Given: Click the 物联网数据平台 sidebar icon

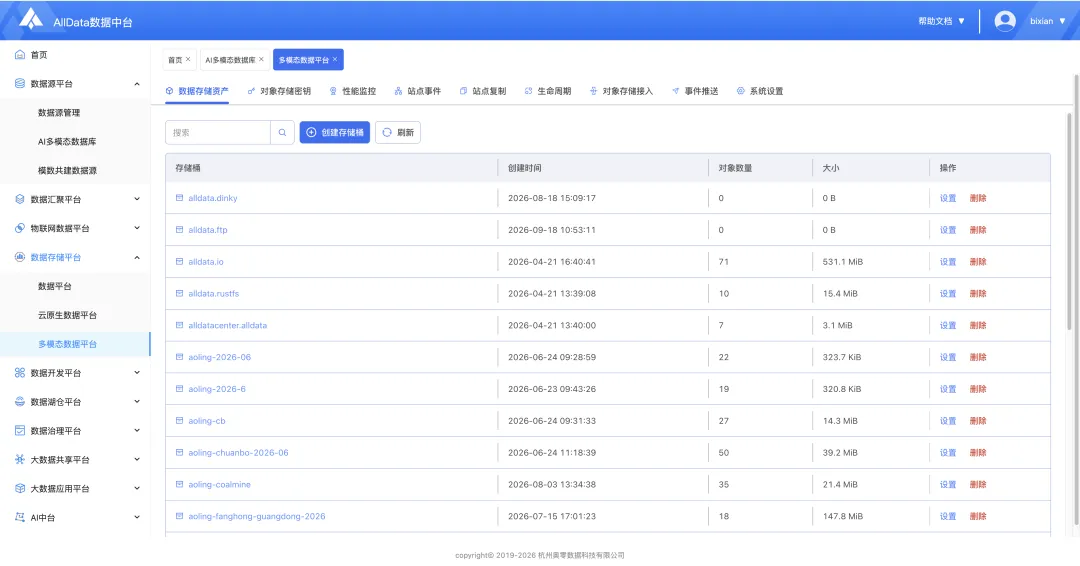Looking at the screenshot, I should [x=20, y=228].
